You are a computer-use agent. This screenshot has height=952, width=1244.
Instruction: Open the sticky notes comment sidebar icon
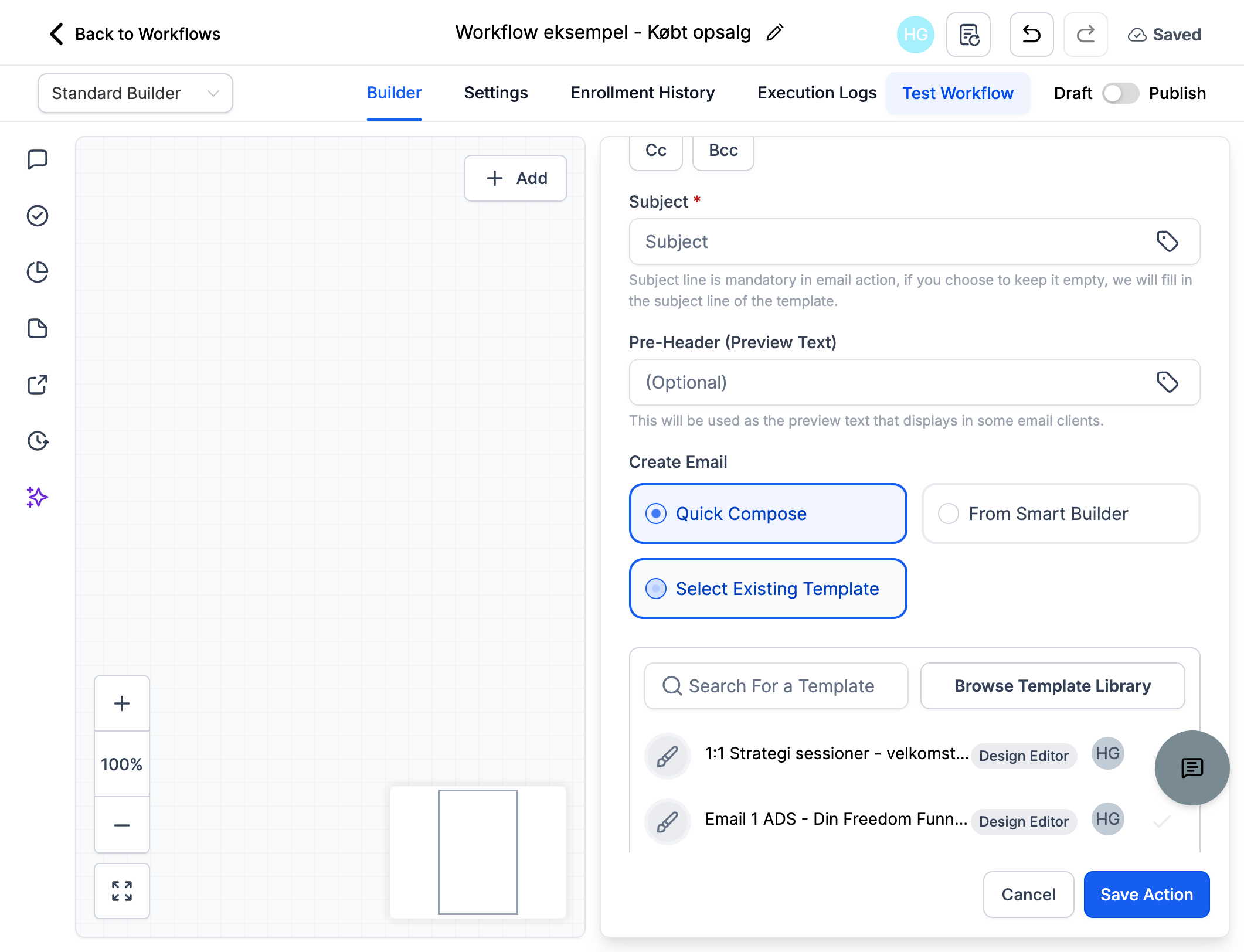(38, 159)
